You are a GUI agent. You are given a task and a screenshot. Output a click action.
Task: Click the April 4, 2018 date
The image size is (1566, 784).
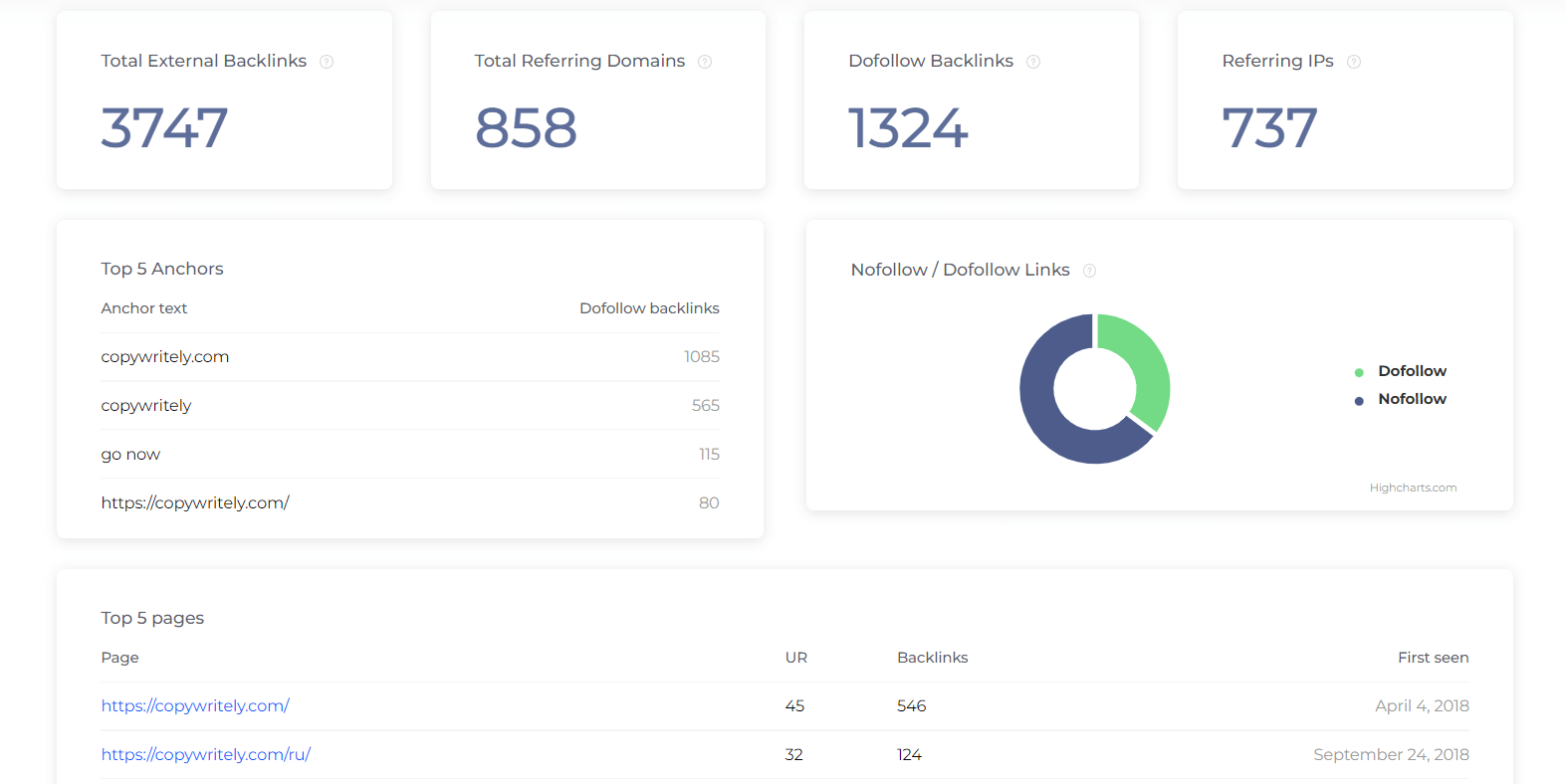pos(1423,705)
